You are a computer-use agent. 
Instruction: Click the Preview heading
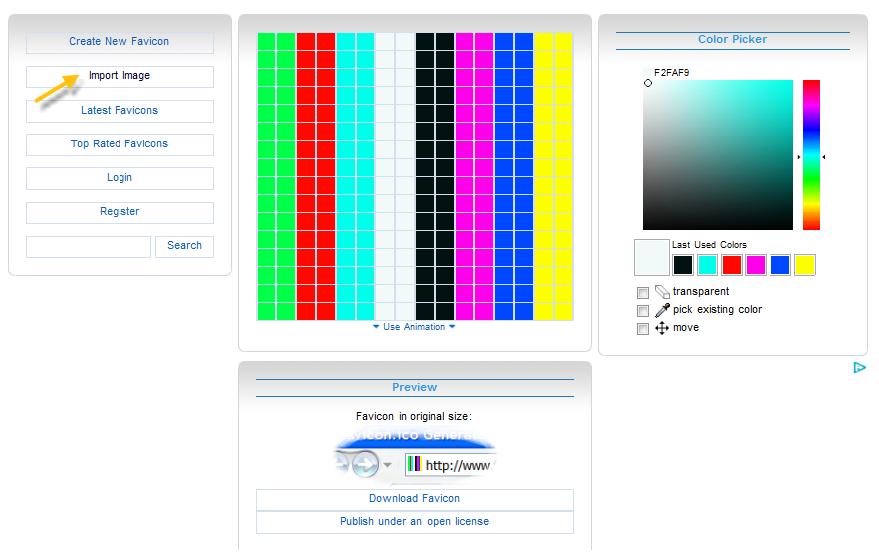coord(414,387)
